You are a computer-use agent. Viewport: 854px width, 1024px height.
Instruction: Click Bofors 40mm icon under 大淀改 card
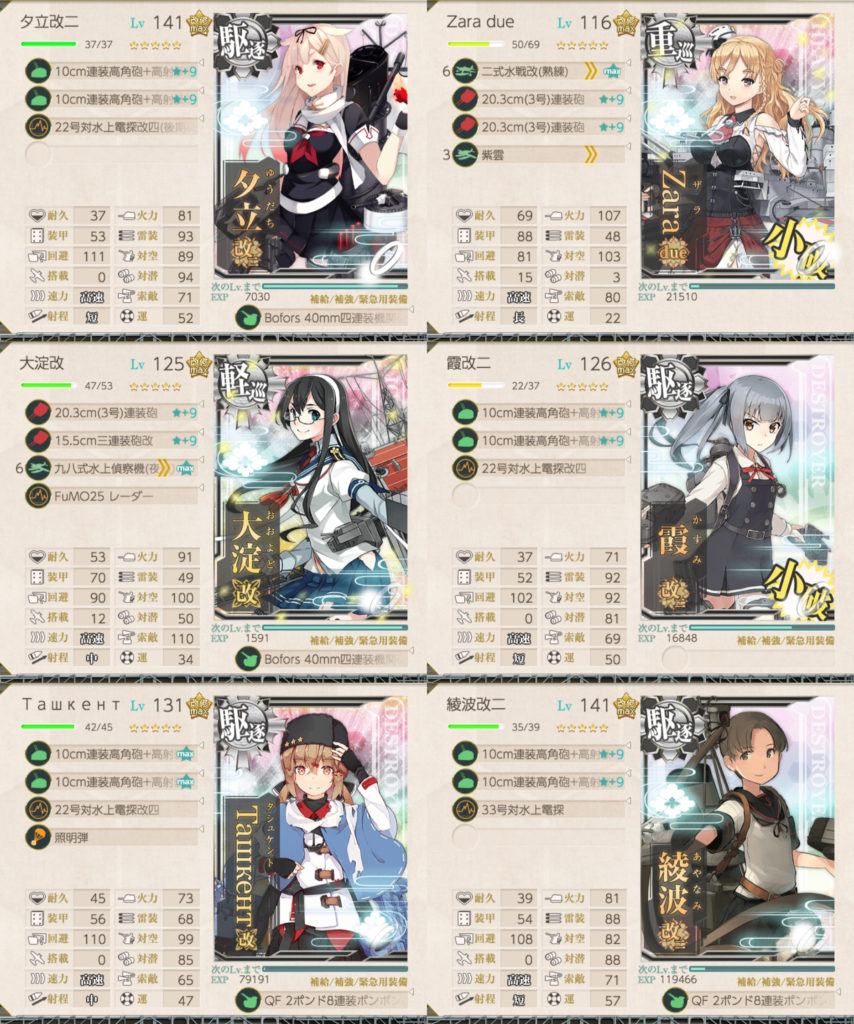click(248, 659)
